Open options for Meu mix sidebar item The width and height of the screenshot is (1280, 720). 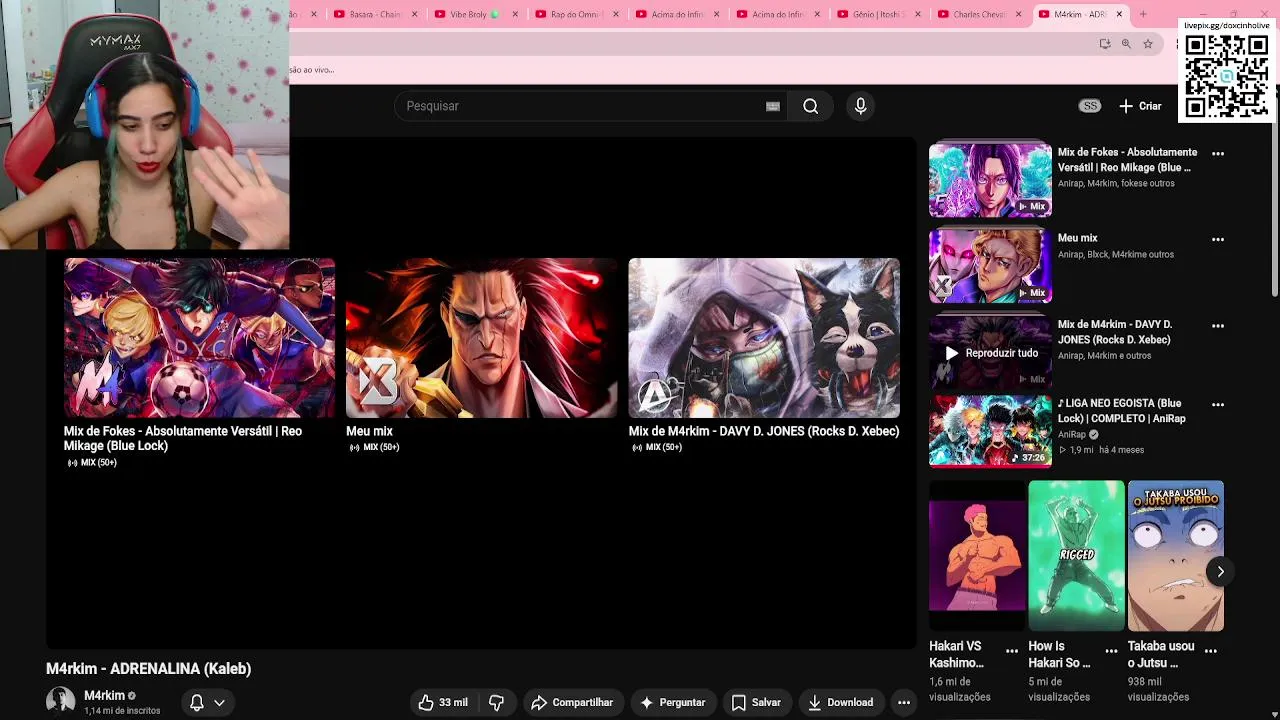pyautogui.click(x=1218, y=240)
